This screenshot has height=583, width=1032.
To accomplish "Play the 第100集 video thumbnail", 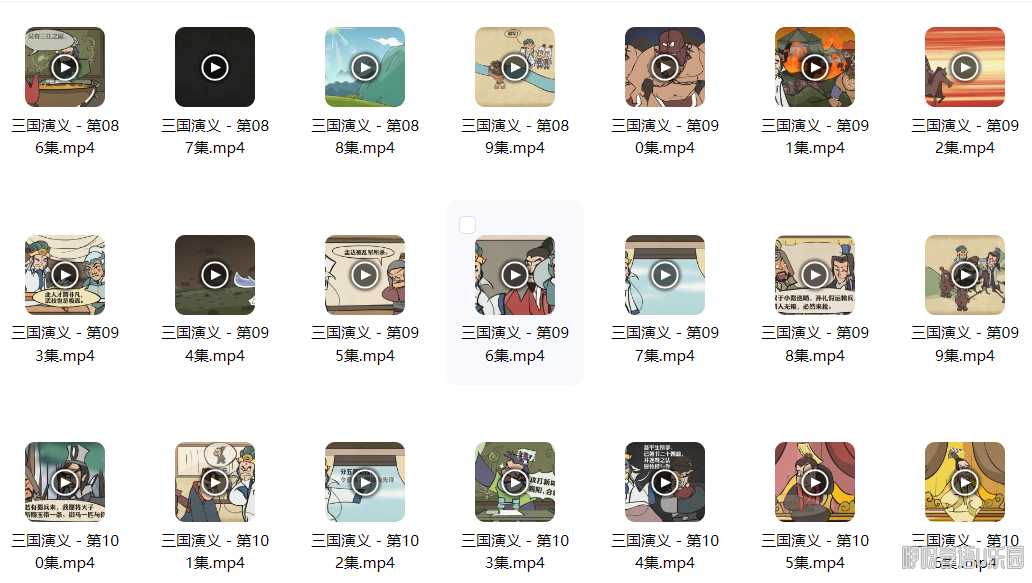I will click(64, 482).
